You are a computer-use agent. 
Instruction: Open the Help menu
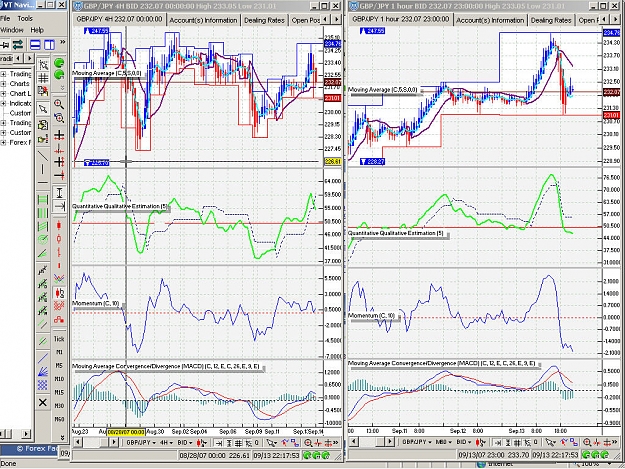click(x=37, y=30)
